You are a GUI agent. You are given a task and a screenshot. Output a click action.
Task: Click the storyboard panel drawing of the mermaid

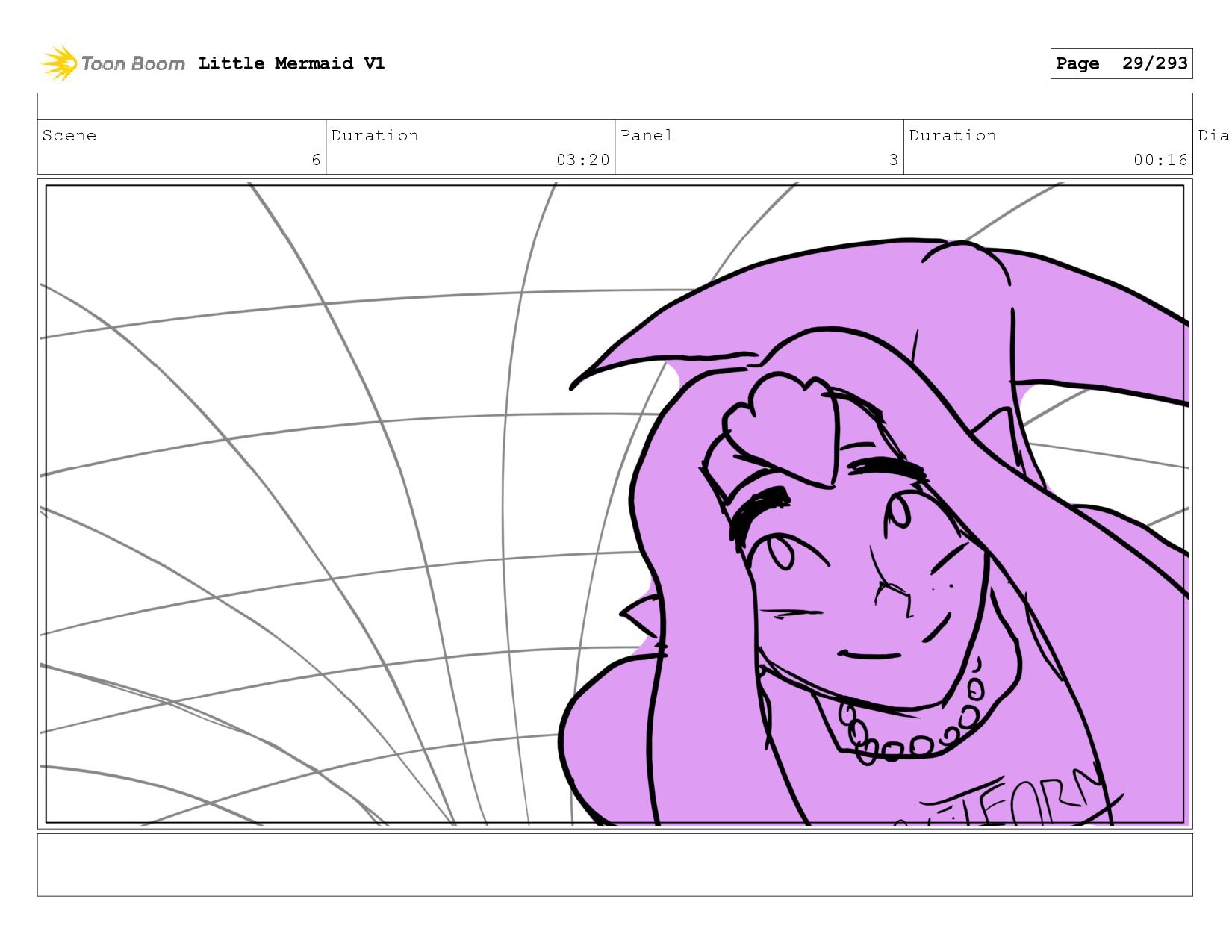[615, 504]
